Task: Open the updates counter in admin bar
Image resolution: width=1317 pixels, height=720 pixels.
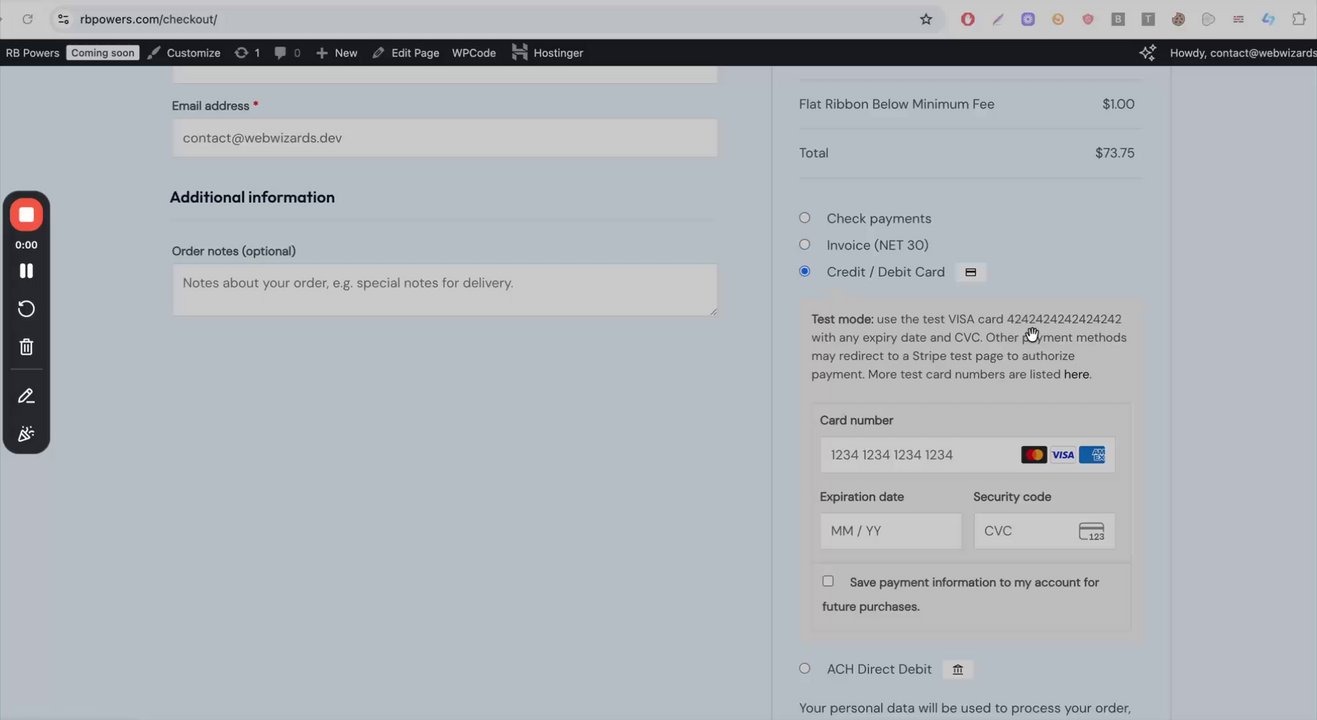Action: click(247, 53)
